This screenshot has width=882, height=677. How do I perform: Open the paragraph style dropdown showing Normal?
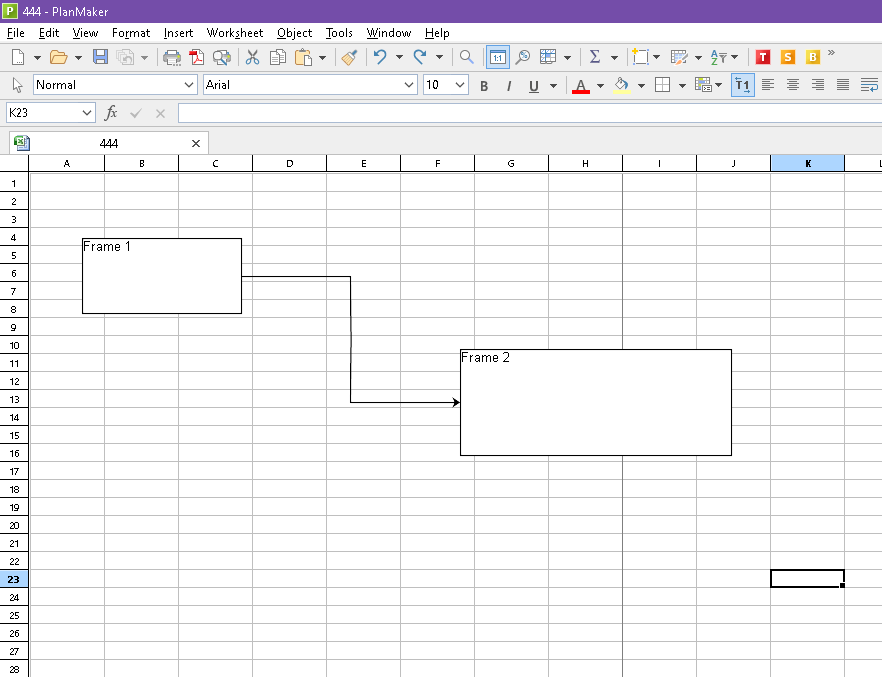point(116,85)
